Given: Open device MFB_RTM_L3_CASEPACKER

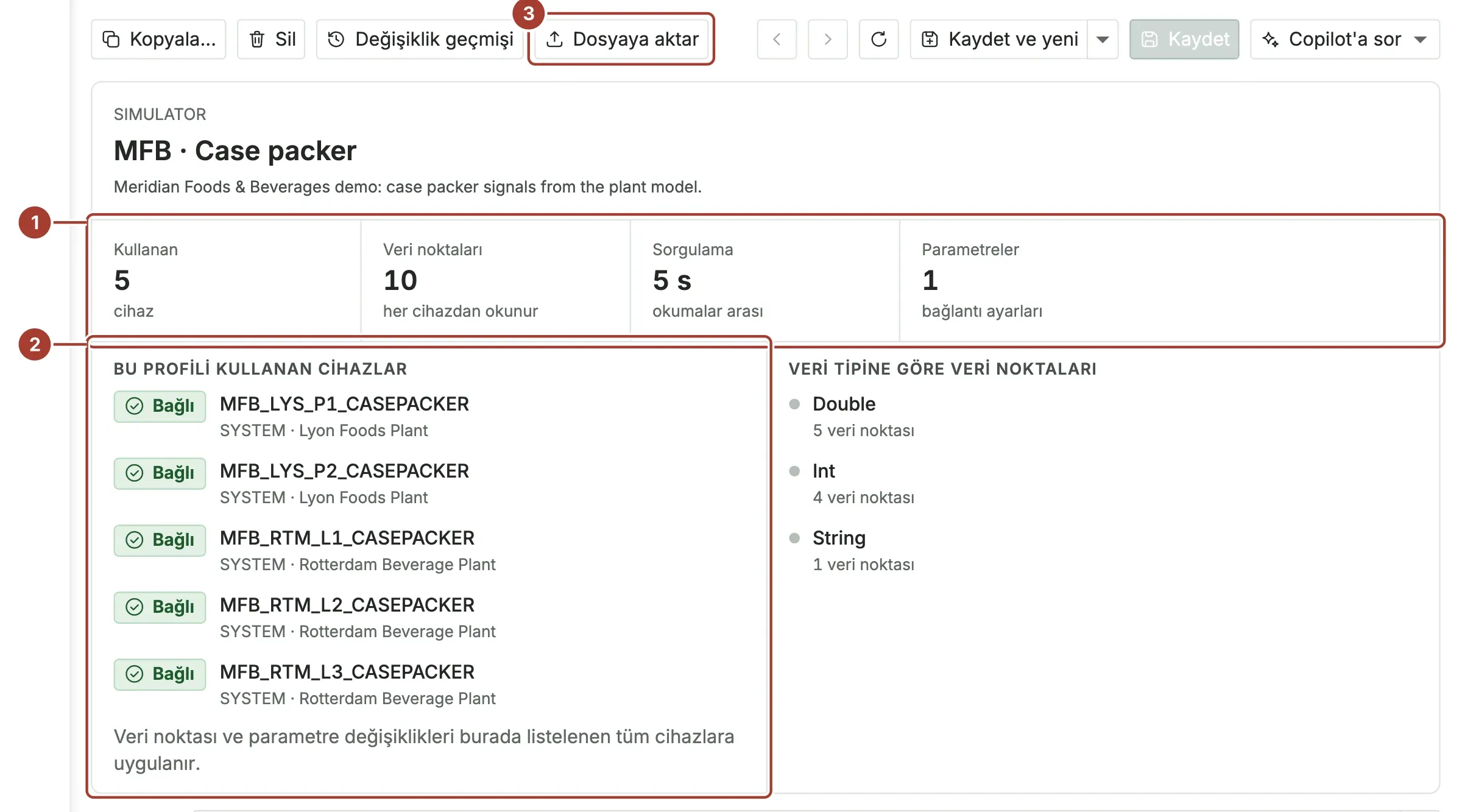Looking at the screenshot, I should [347, 672].
